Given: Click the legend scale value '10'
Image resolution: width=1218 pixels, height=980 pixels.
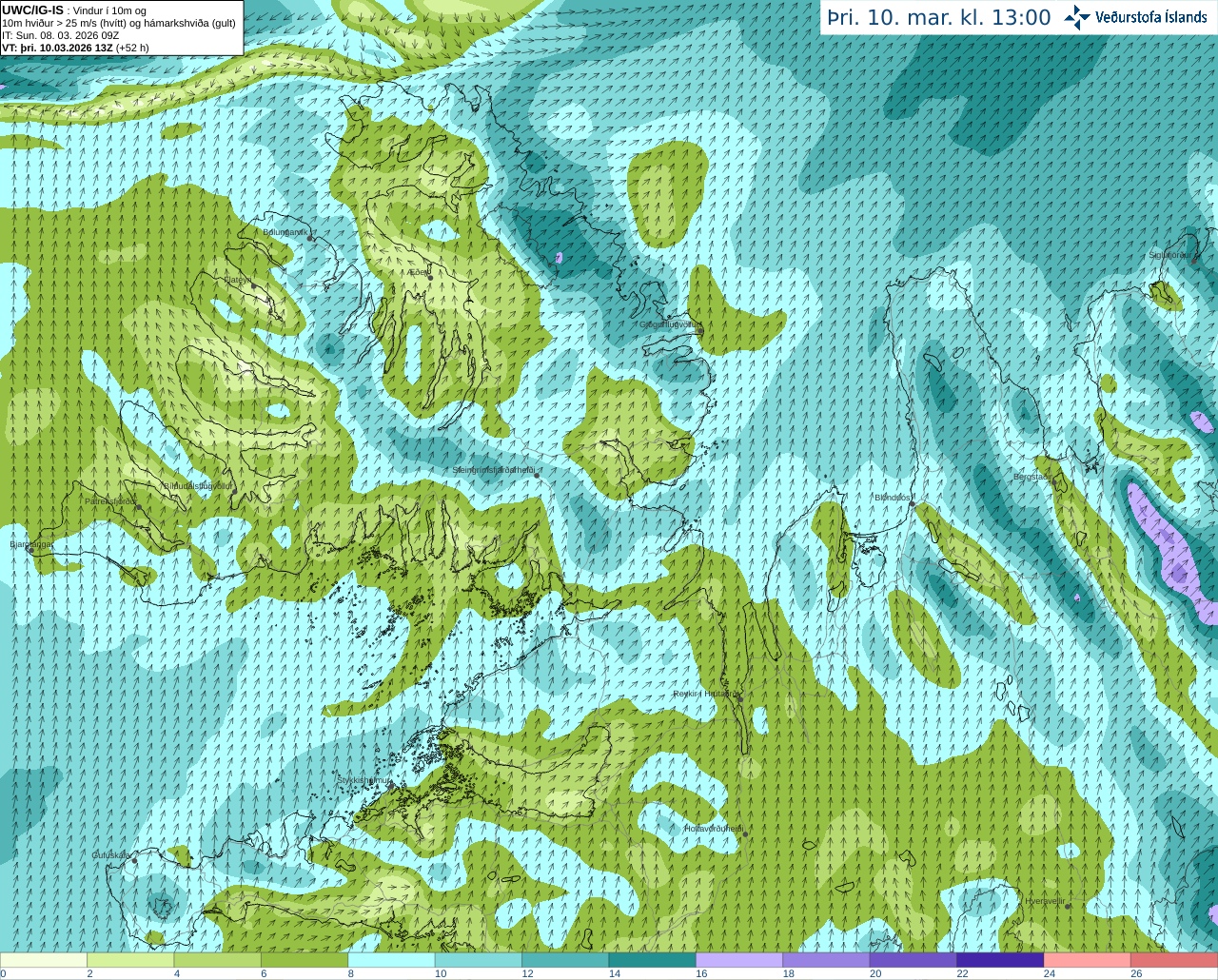Looking at the screenshot, I should pyautogui.click(x=441, y=973).
